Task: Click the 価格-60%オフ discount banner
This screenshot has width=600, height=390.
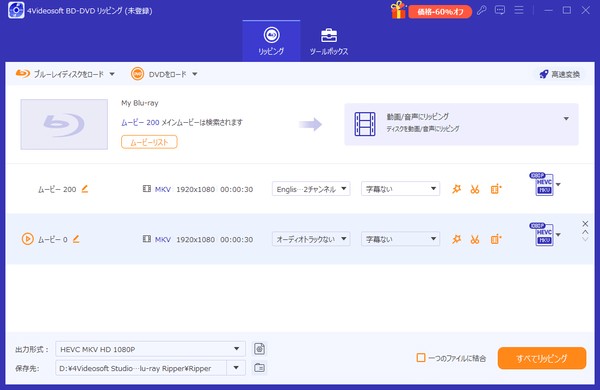Action: pyautogui.click(x=440, y=11)
